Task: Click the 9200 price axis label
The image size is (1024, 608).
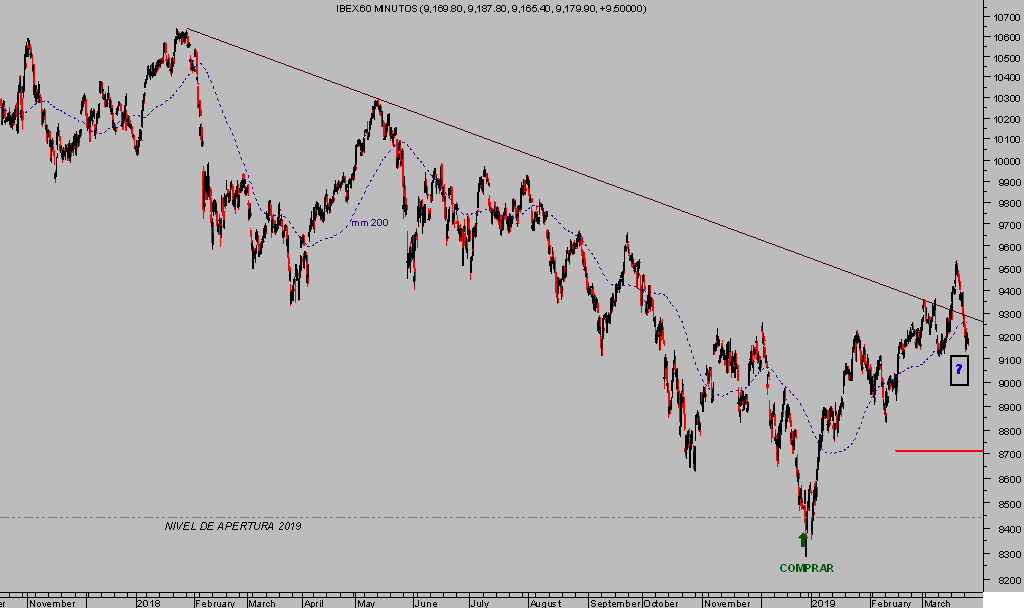Action: tap(1009, 337)
